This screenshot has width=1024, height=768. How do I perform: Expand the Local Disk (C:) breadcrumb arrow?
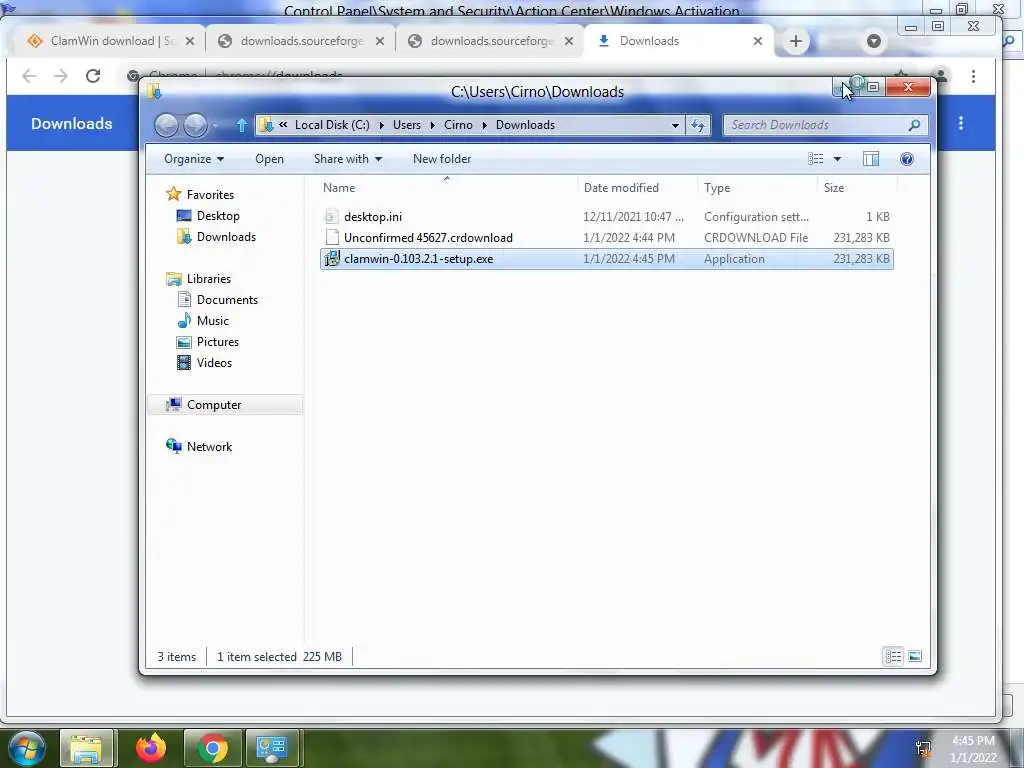pos(381,125)
